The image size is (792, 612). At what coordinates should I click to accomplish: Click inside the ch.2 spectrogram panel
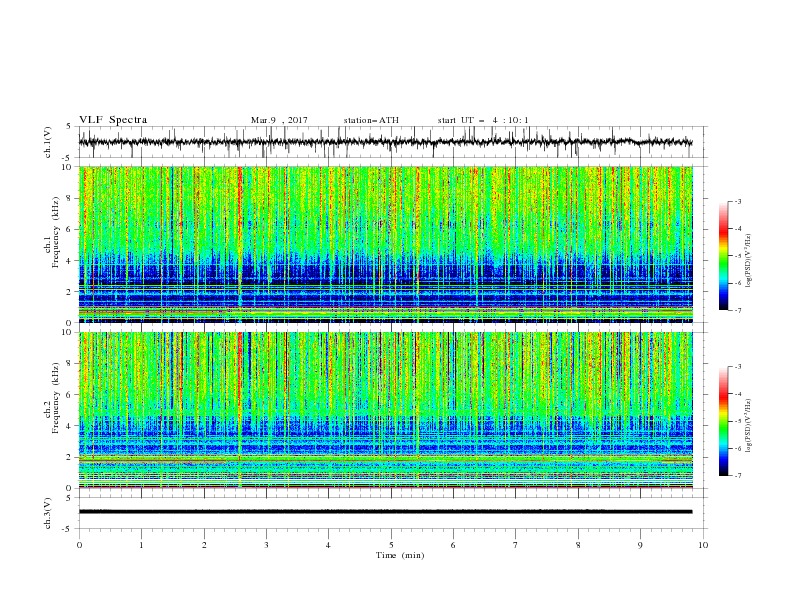(x=385, y=410)
